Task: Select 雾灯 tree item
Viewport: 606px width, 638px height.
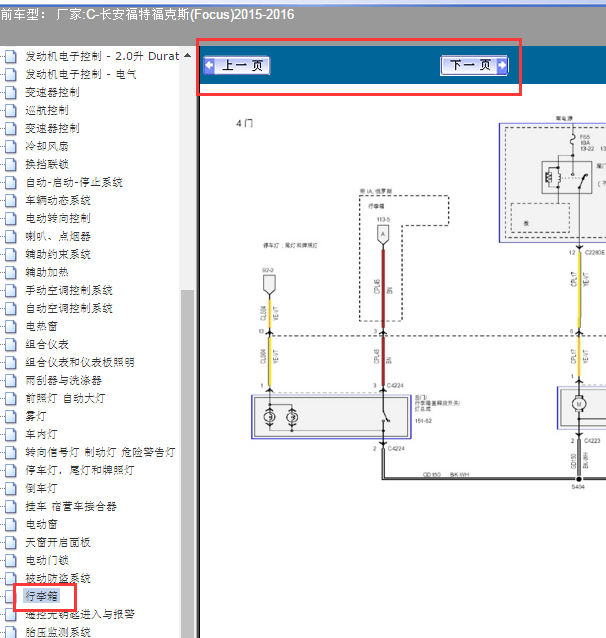Action: [x=36, y=416]
